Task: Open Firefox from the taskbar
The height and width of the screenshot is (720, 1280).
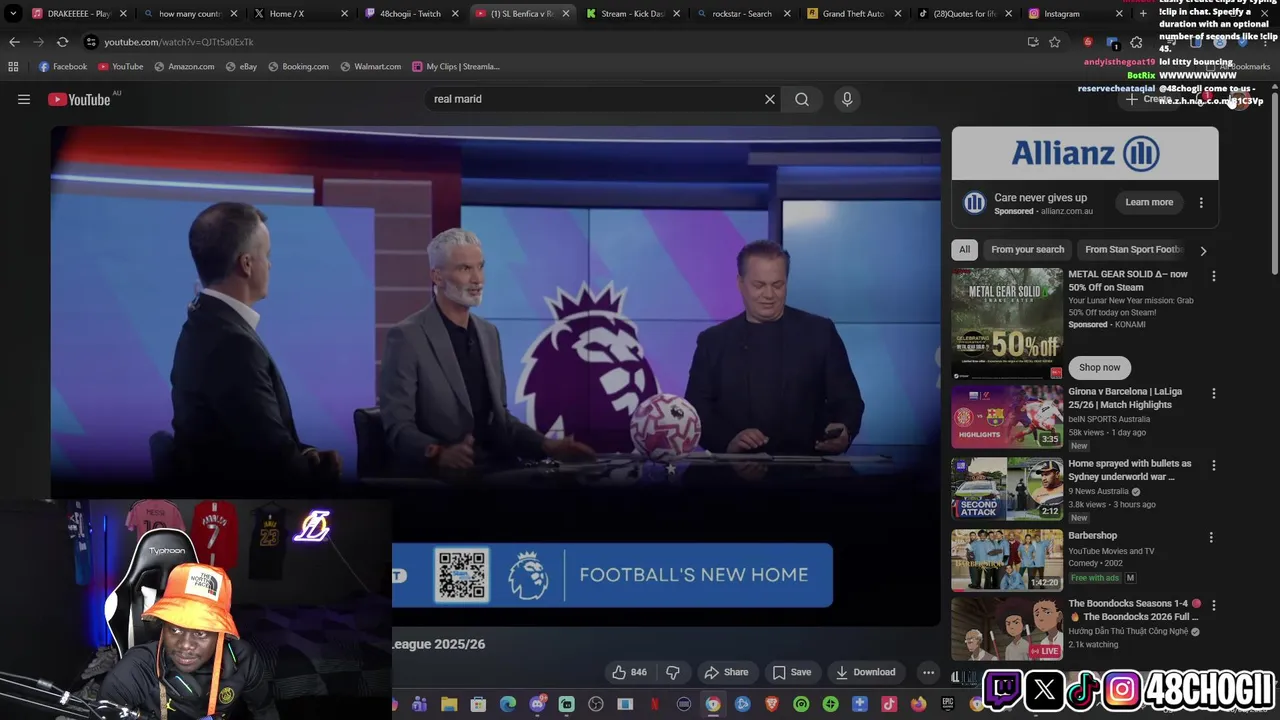Action: pos(918,704)
